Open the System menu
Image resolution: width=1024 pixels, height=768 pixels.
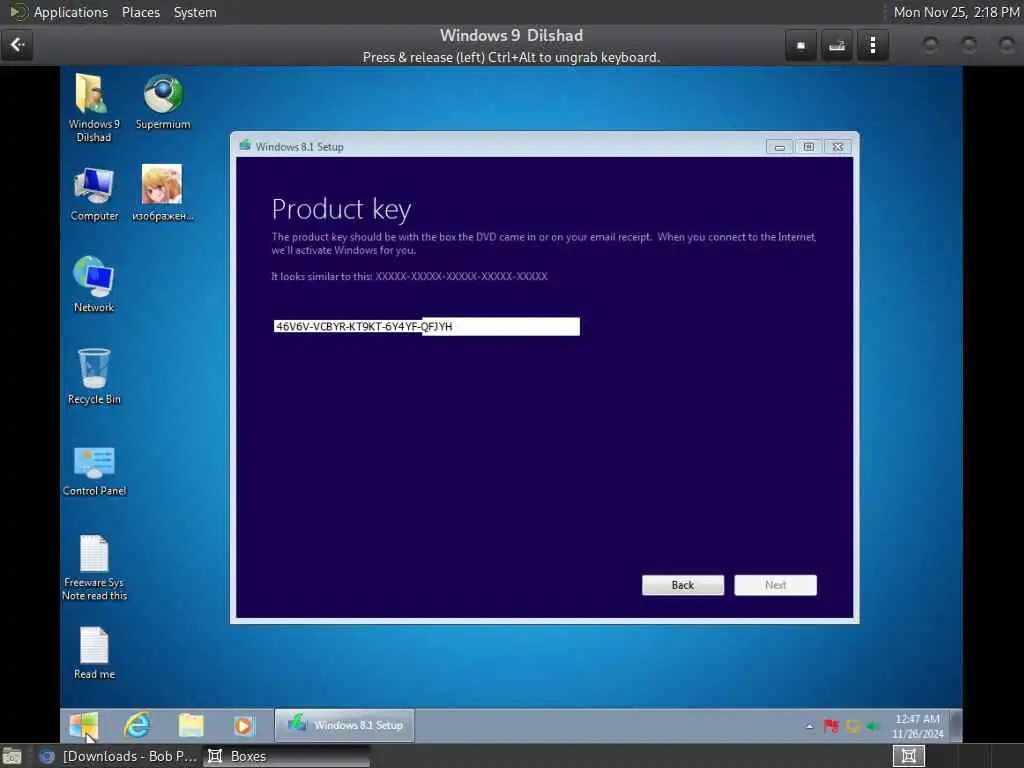pos(195,12)
